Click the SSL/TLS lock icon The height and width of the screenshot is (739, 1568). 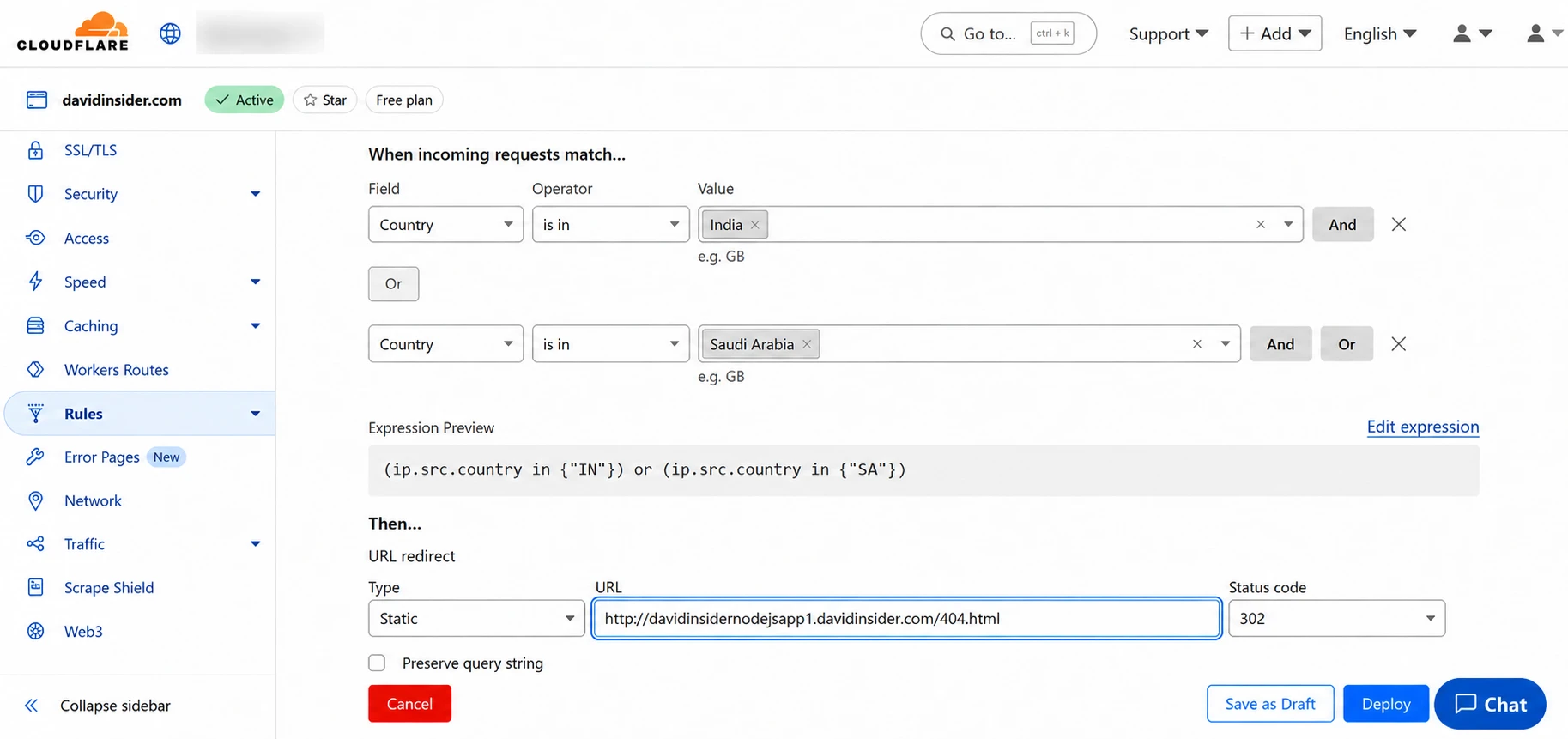(x=35, y=150)
